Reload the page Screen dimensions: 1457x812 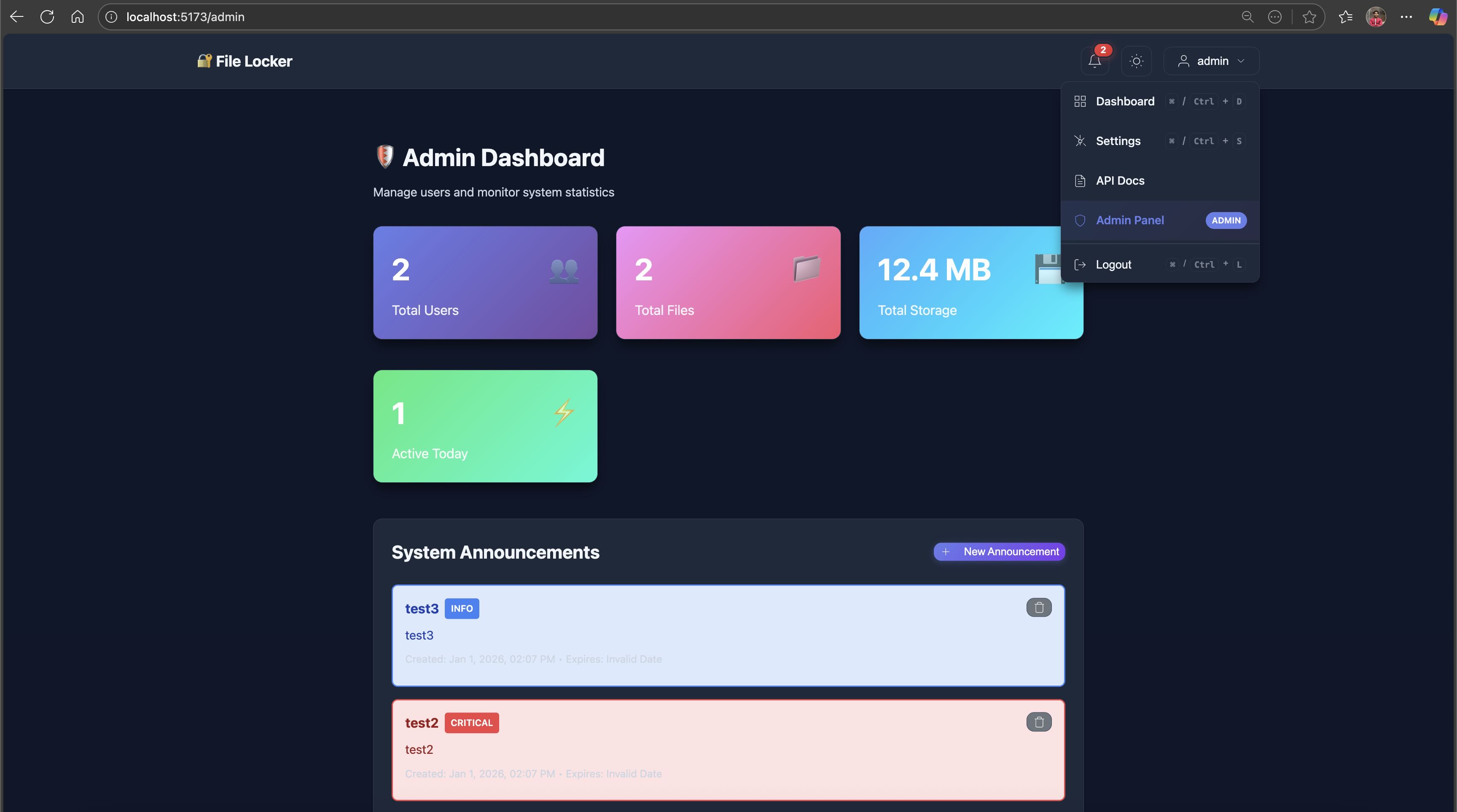tap(48, 17)
